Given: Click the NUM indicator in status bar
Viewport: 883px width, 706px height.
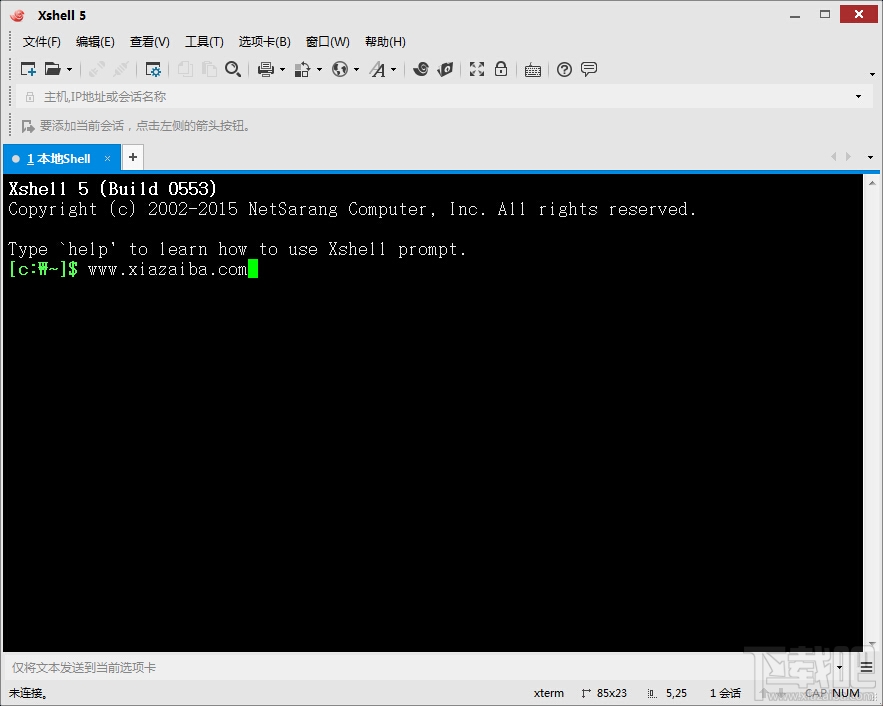Looking at the screenshot, I should (846, 693).
